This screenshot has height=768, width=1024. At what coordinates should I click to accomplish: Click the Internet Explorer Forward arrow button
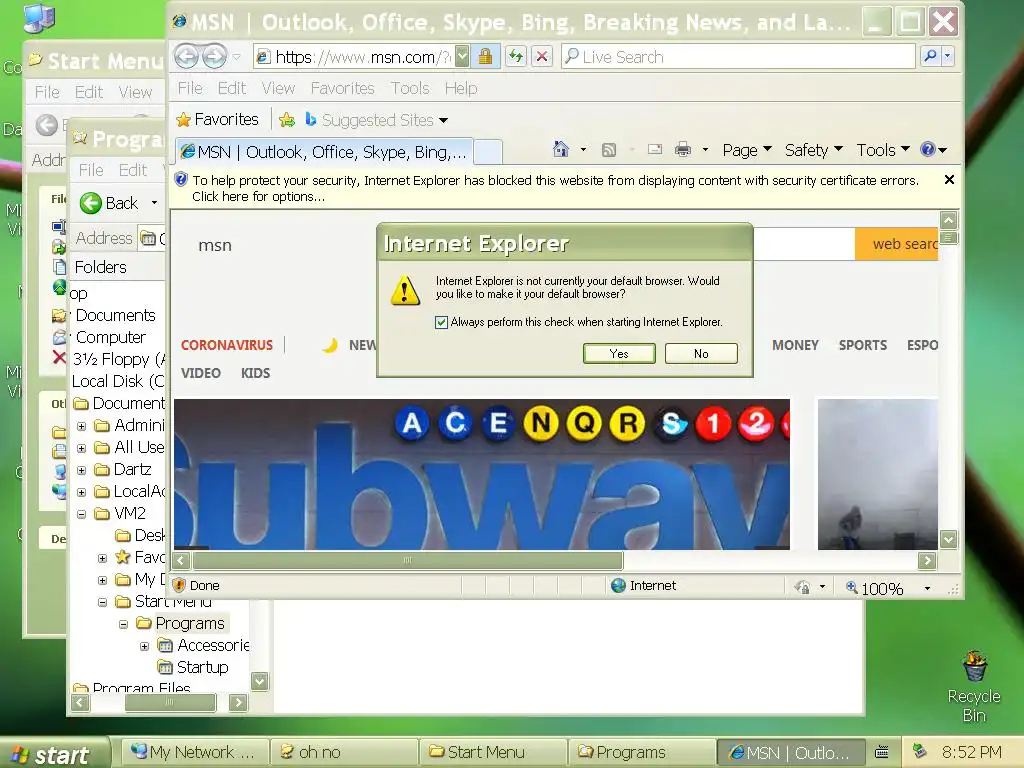(x=214, y=57)
